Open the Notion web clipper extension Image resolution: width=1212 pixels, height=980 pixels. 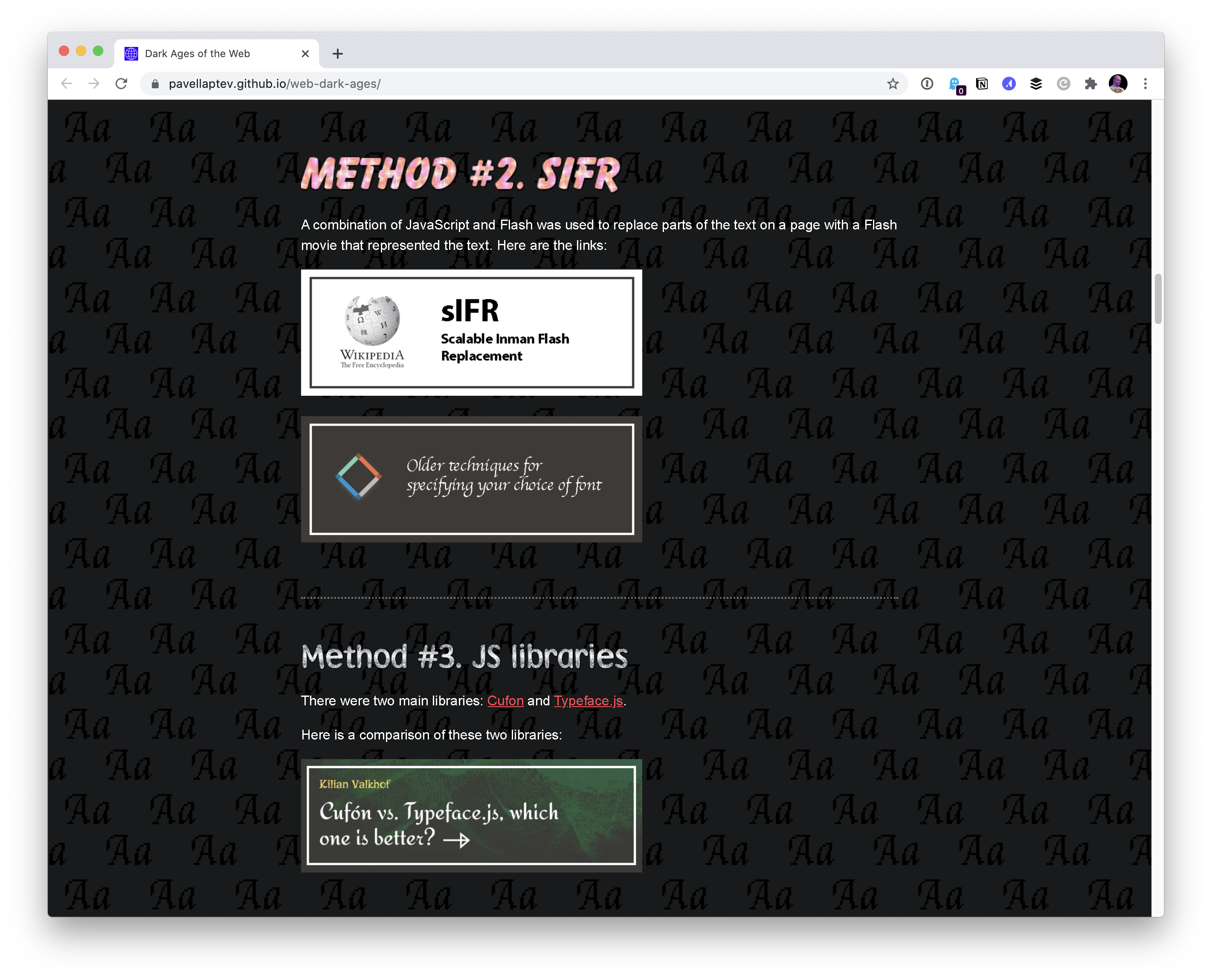[x=982, y=84]
